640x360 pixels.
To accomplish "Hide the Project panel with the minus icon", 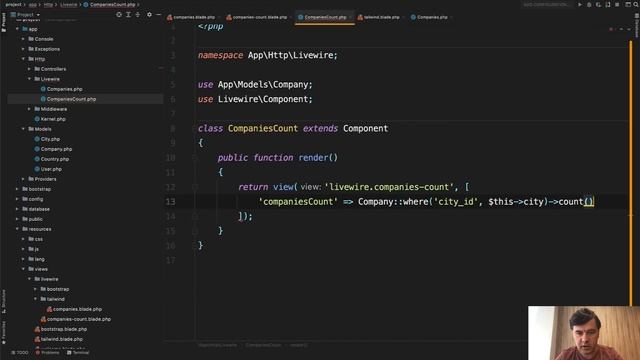I will (x=159, y=15).
